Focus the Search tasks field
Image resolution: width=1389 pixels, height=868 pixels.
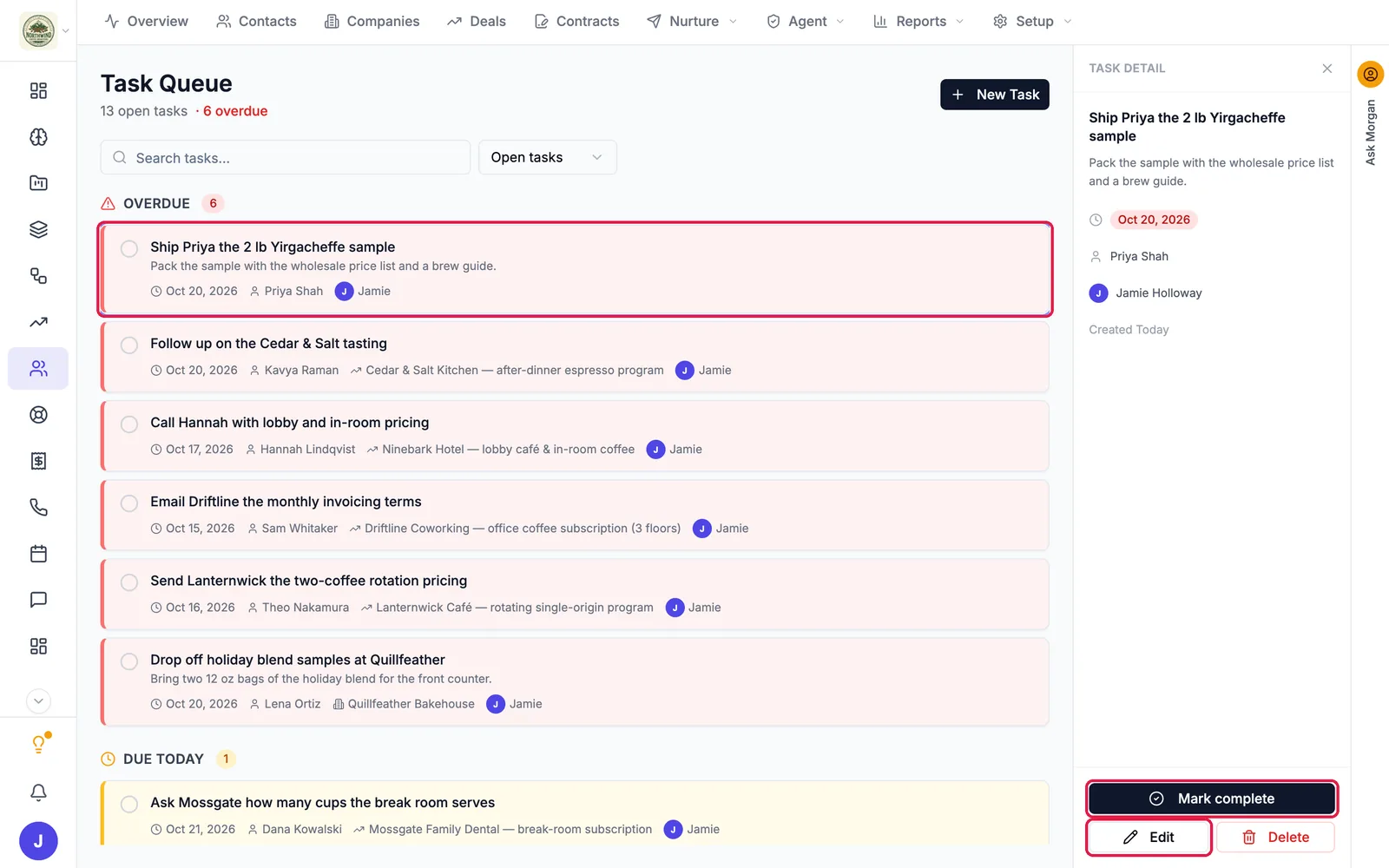tap(286, 157)
